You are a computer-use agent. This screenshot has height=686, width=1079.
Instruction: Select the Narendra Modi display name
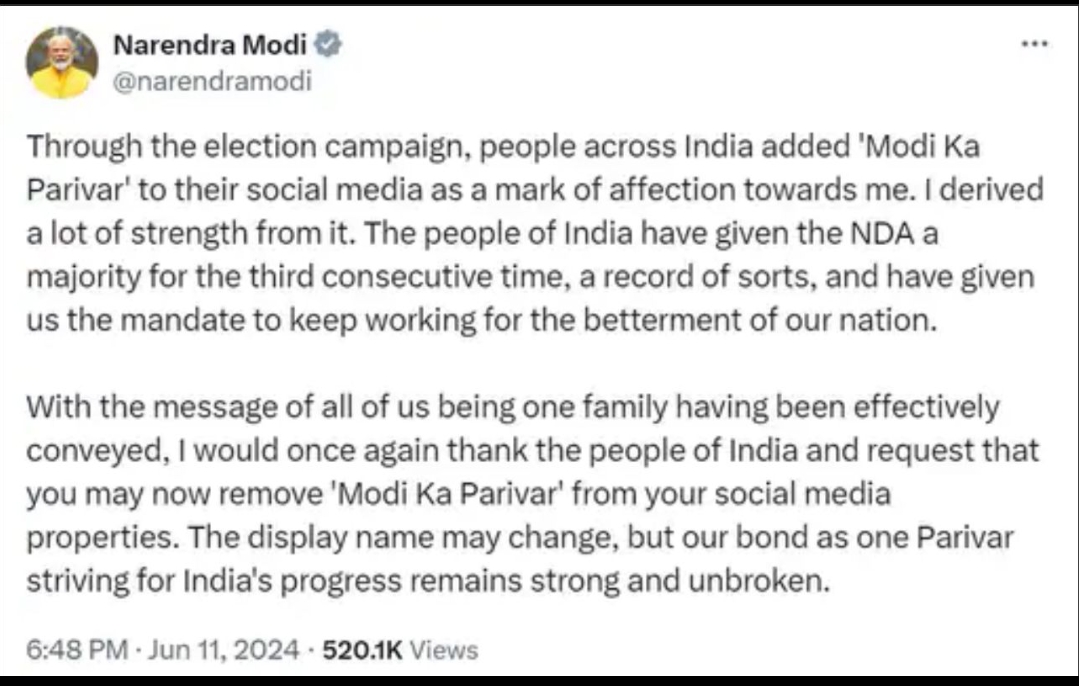point(213,44)
